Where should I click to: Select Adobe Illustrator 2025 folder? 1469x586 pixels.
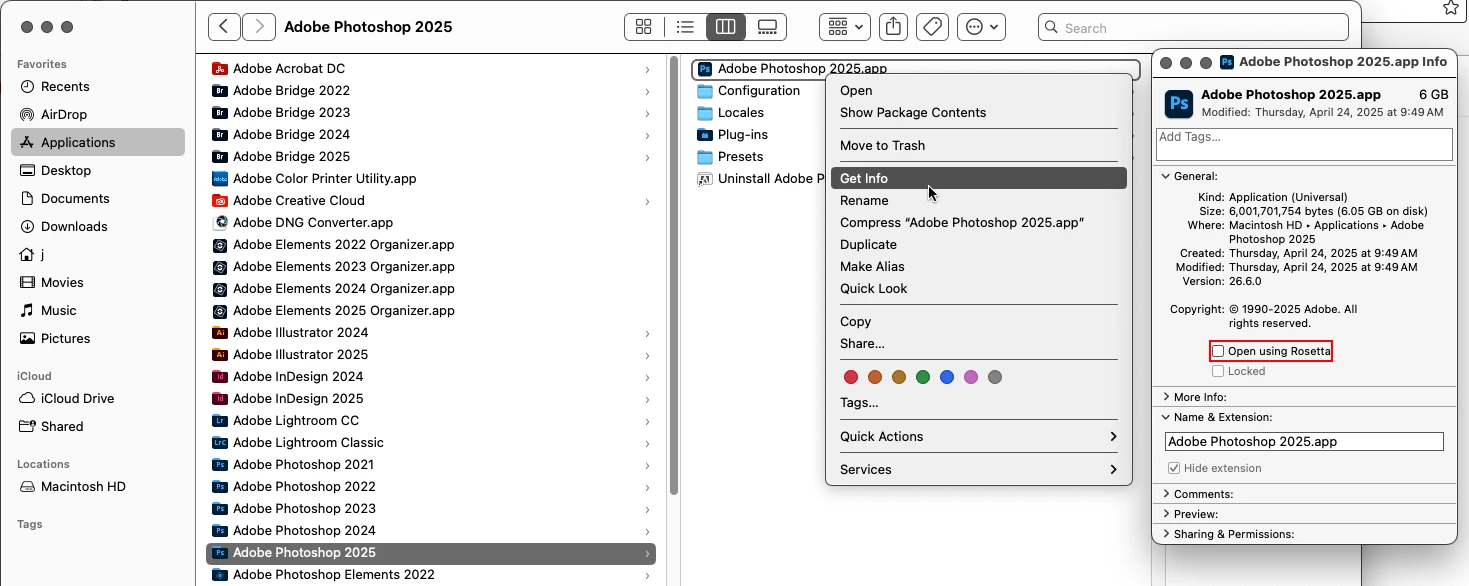click(x=431, y=354)
